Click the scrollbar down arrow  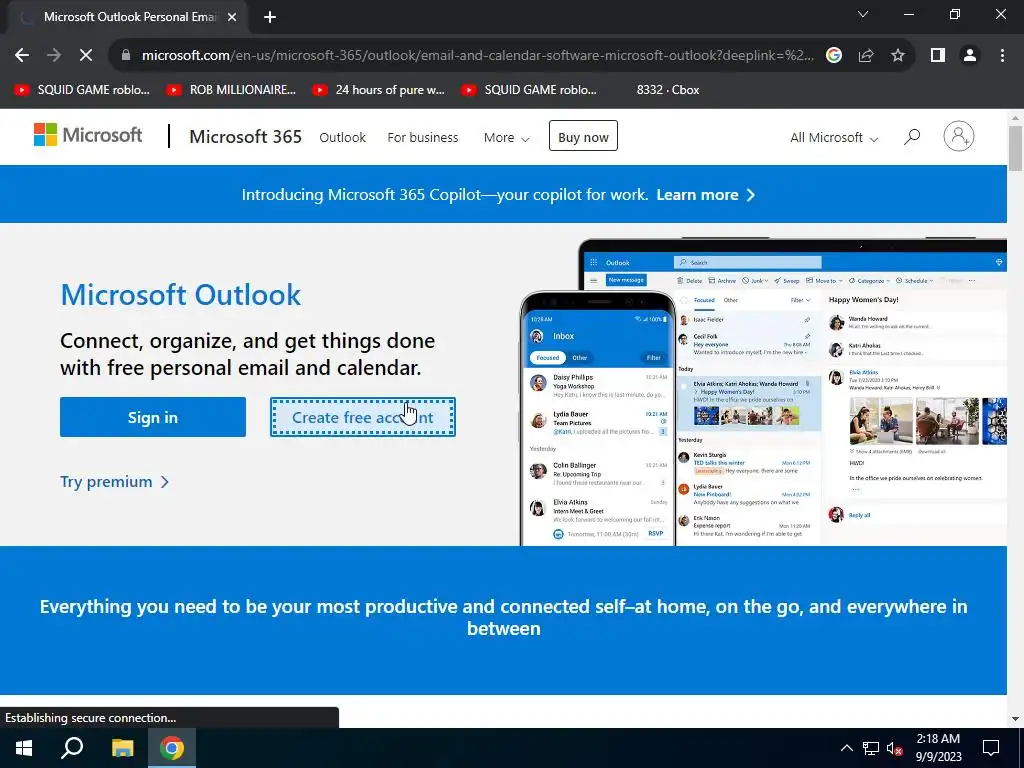(x=1015, y=719)
